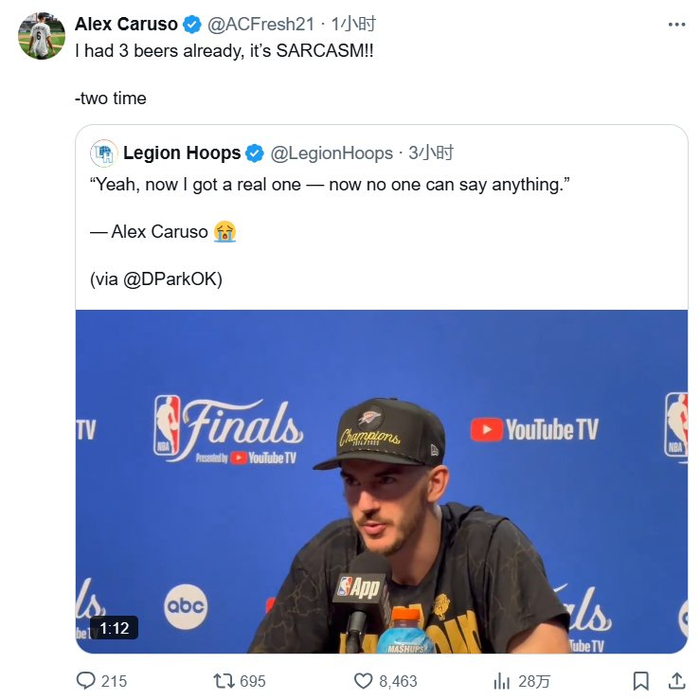
Task: Click the Legion Hoops avatar icon
Action: coord(103,153)
